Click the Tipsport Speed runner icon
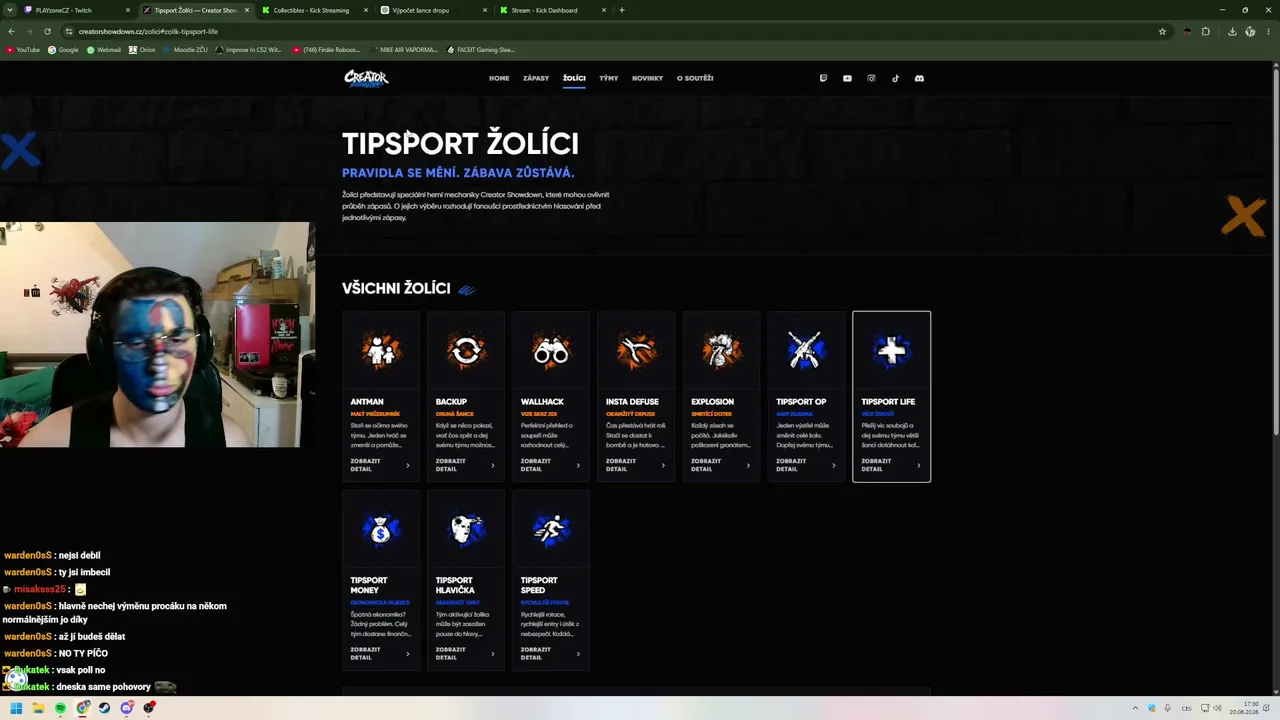 click(551, 530)
